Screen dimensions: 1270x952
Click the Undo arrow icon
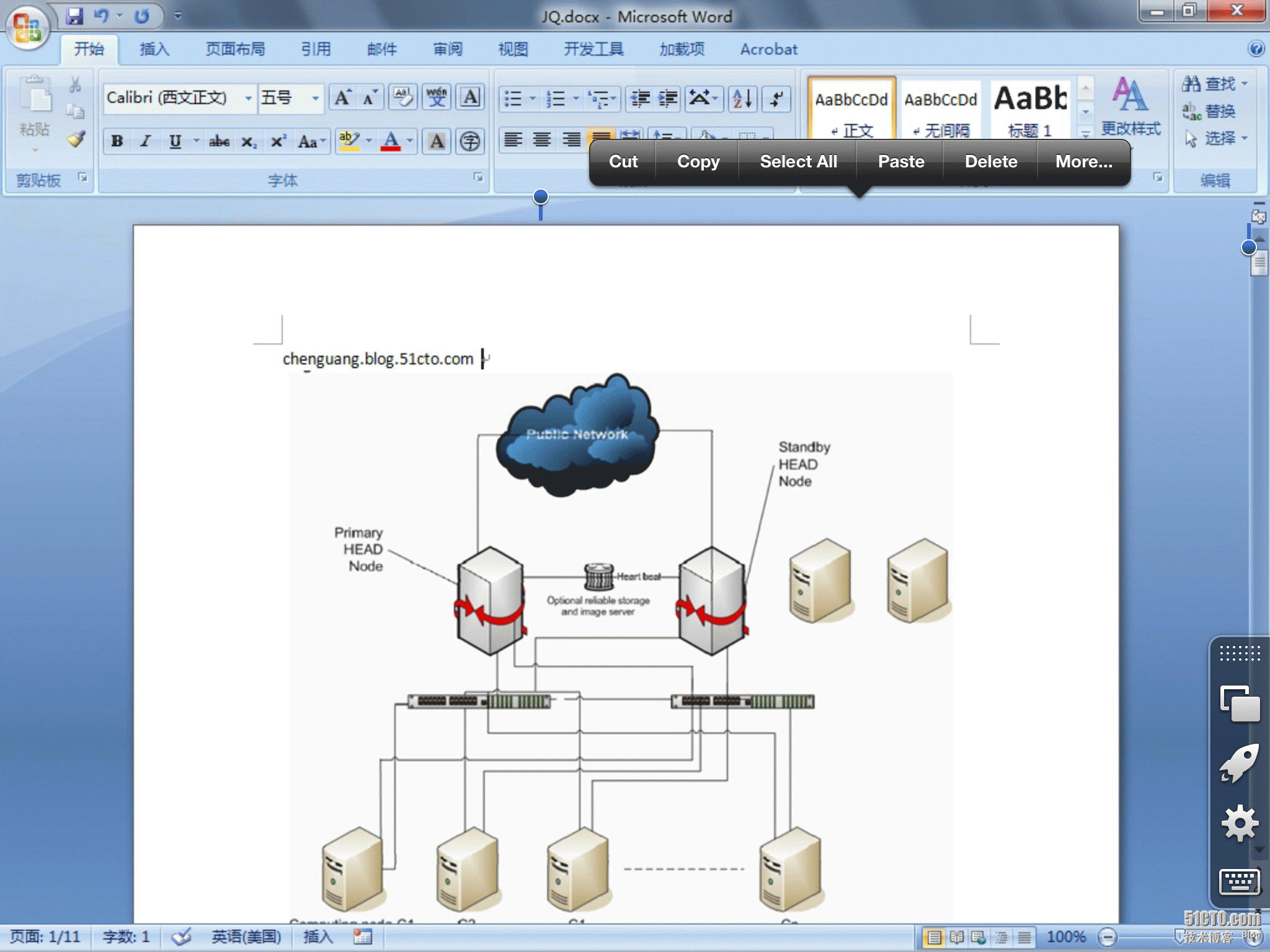tap(102, 16)
